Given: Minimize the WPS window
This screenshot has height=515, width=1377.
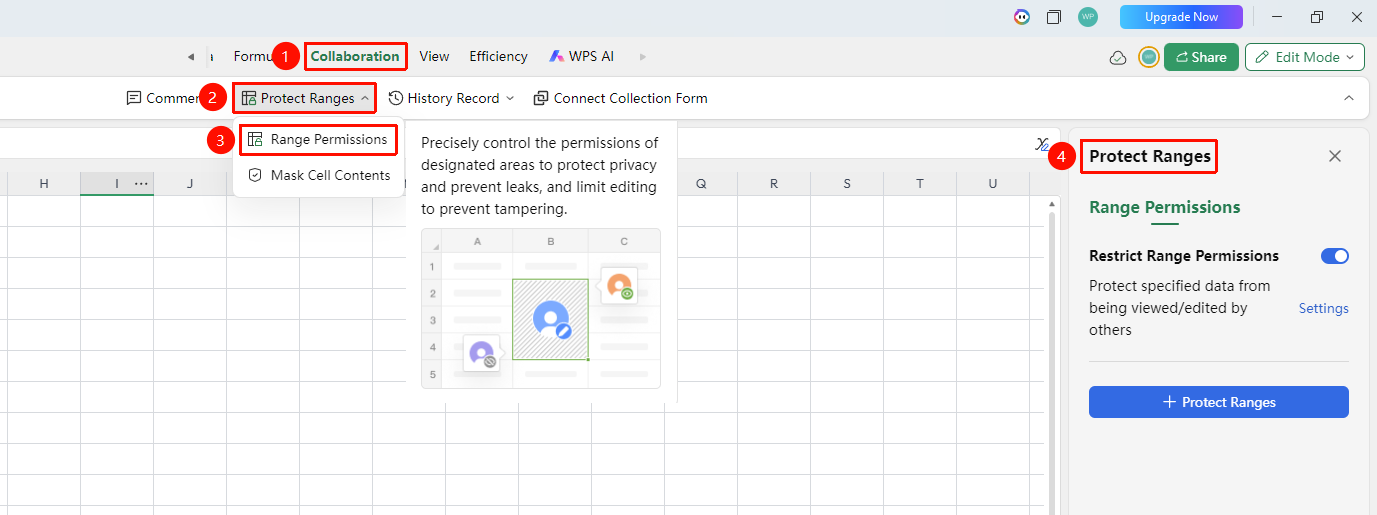Looking at the screenshot, I should pos(1277,17).
